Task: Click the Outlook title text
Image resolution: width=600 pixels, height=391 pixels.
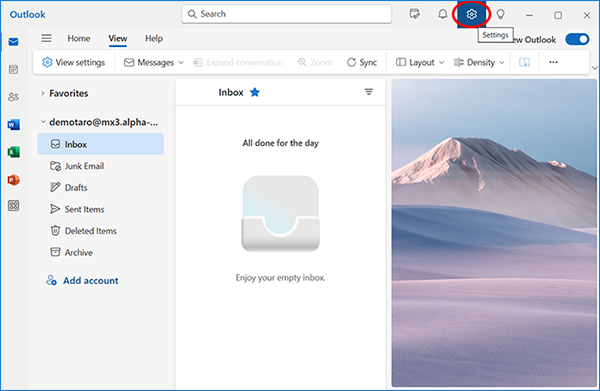Action: coord(28,15)
